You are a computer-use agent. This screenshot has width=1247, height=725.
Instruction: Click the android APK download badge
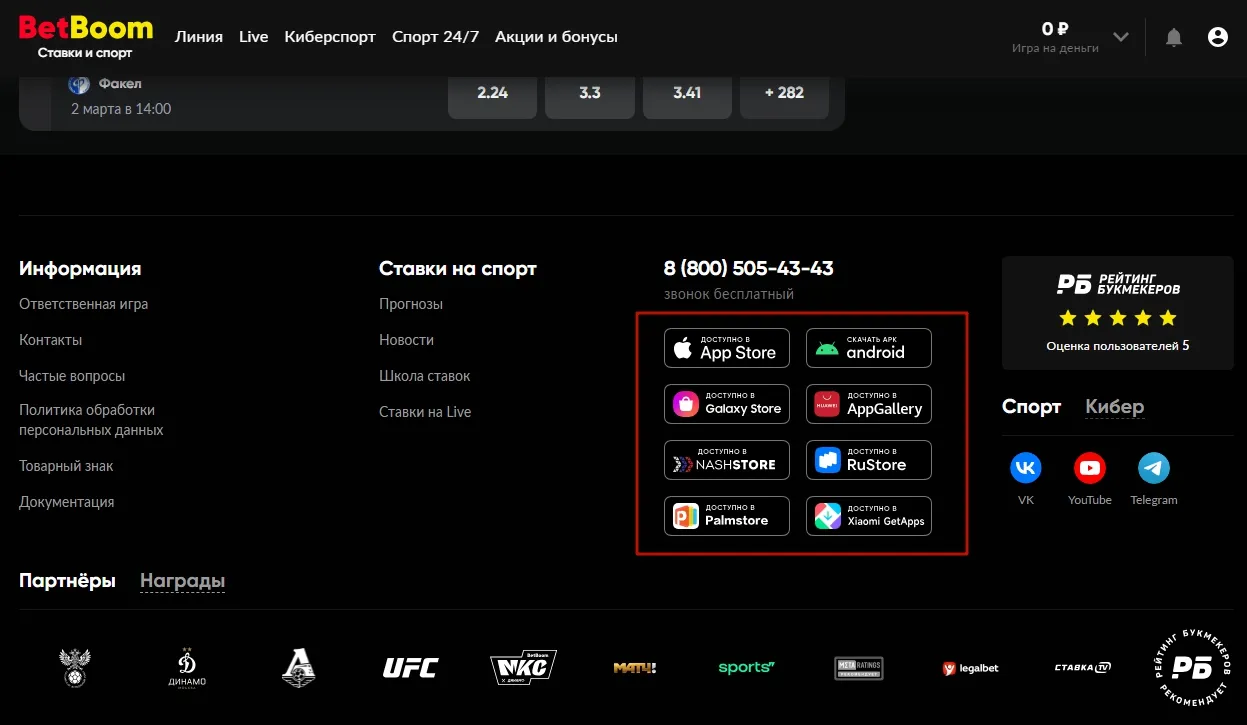(x=868, y=347)
